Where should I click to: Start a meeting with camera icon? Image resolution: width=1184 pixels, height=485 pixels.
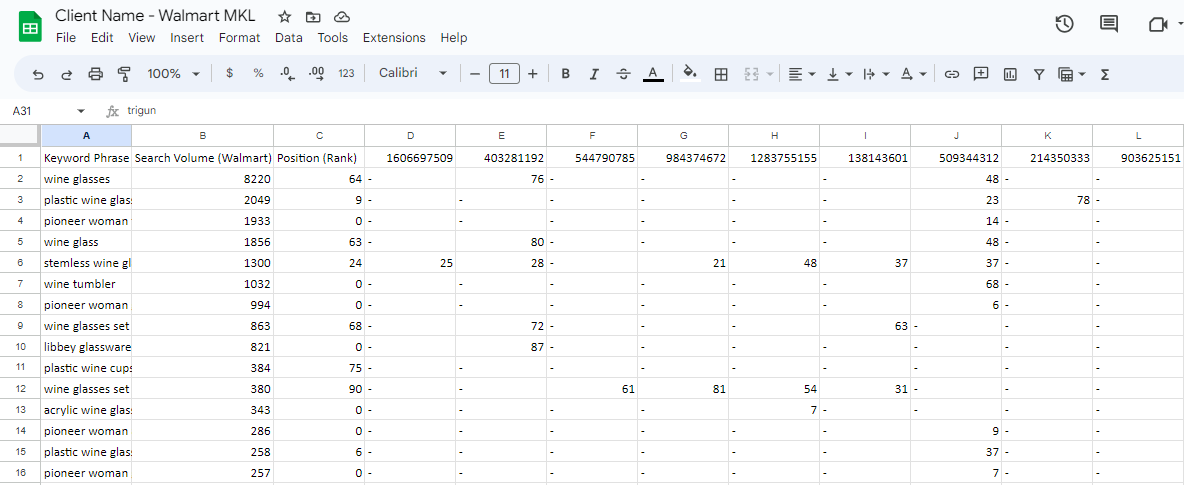coord(1158,24)
